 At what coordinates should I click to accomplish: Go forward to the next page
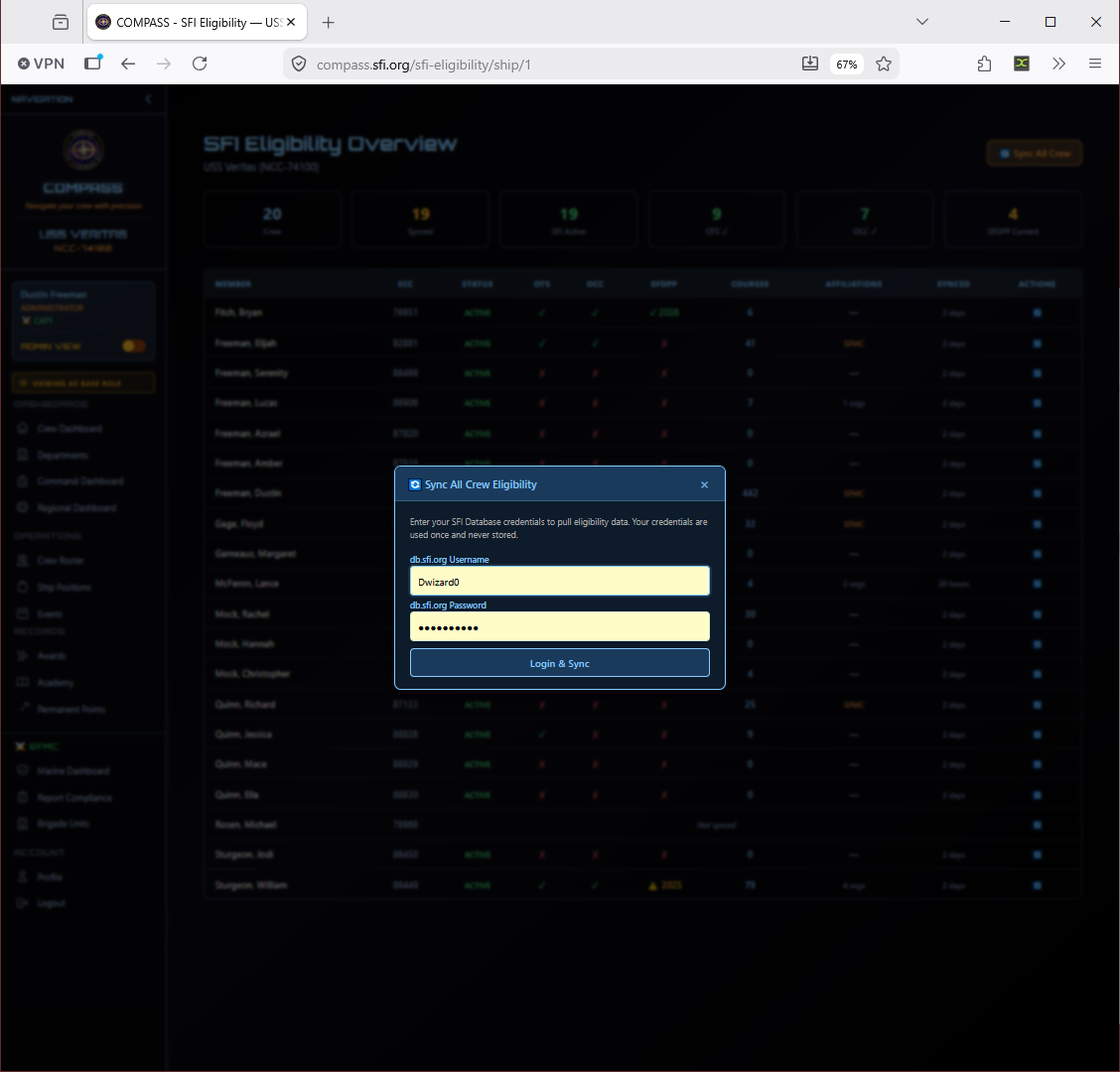point(164,65)
